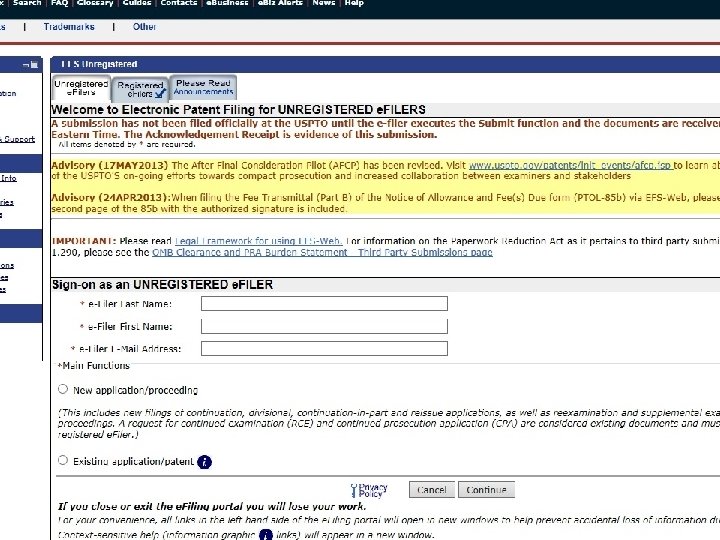Screen dimensions: 720x540
Task: Click the Main Functions label
Action: pos(94,366)
